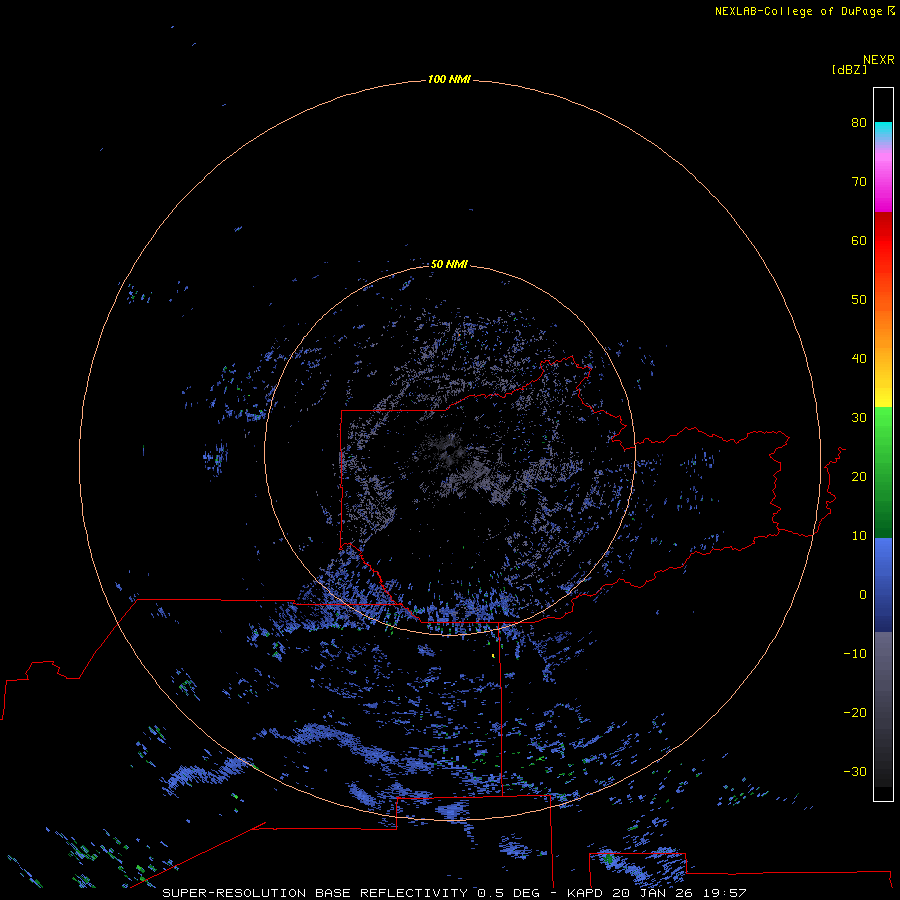Screen dimensions: 900x900
Task: Click the 10 dBZ scale value
Action: 859,536
